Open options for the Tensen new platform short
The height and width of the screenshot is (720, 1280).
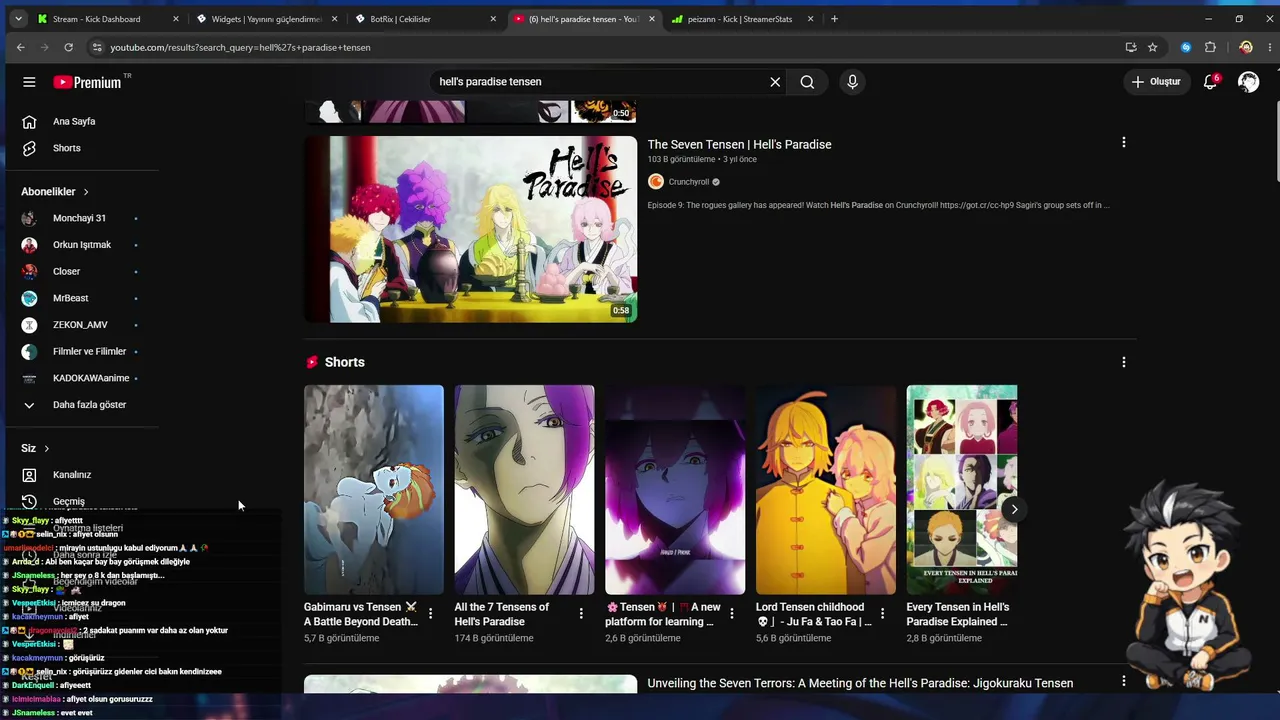coord(731,613)
